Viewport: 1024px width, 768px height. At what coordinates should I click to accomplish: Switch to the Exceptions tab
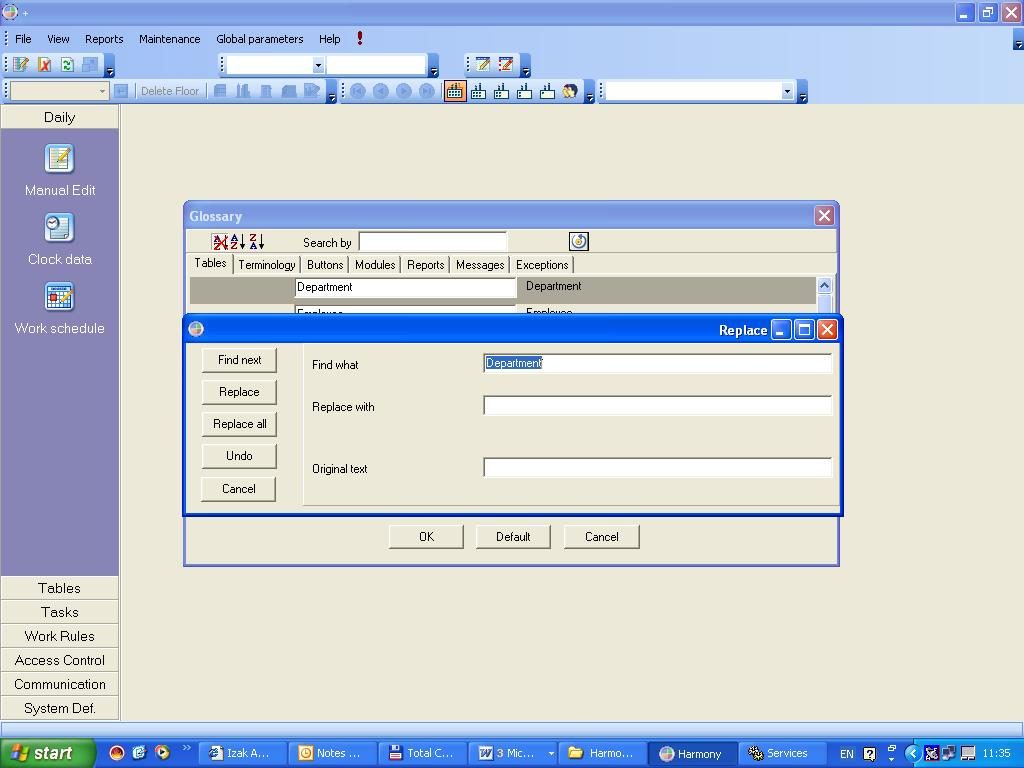[x=542, y=265]
